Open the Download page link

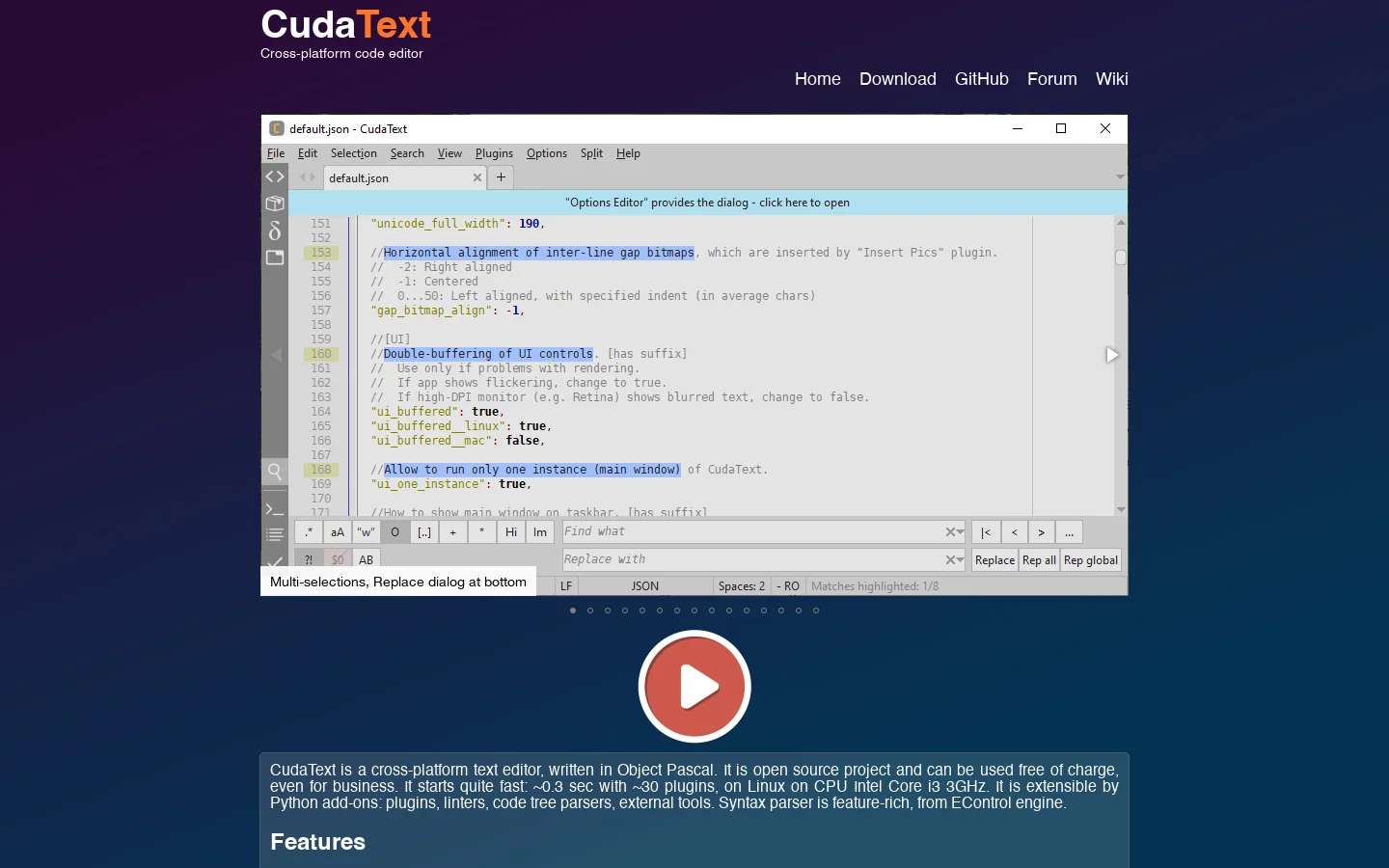[898, 79]
